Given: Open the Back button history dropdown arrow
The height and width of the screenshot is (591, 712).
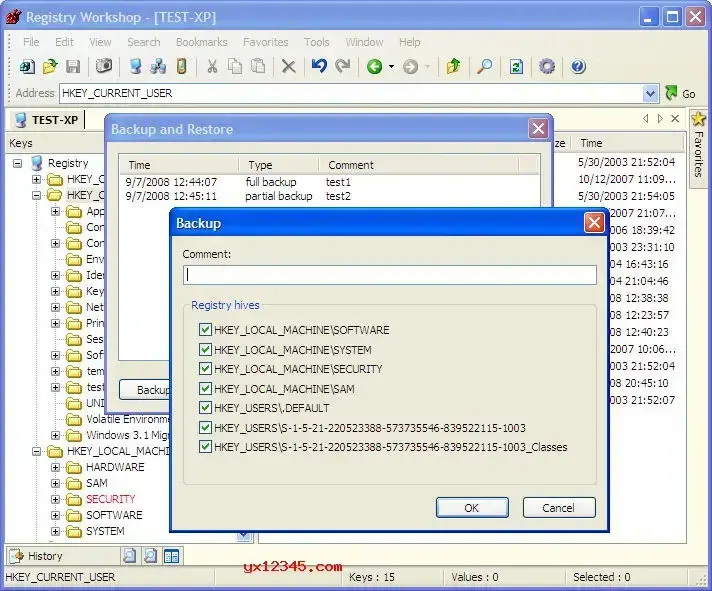Looking at the screenshot, I should tap(391, 67).
